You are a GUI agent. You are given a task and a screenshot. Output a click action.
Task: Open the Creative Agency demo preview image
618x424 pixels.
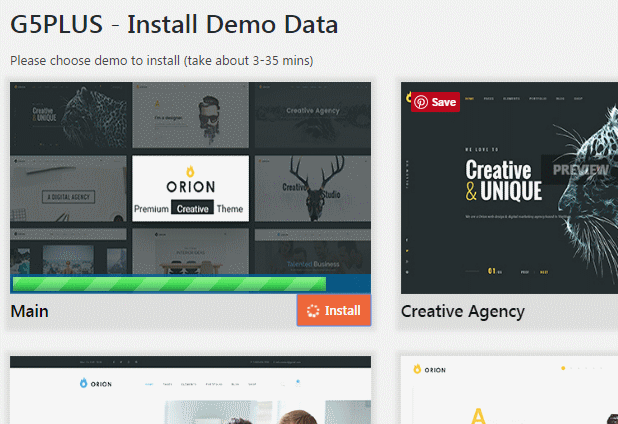[x=509, y=188]
